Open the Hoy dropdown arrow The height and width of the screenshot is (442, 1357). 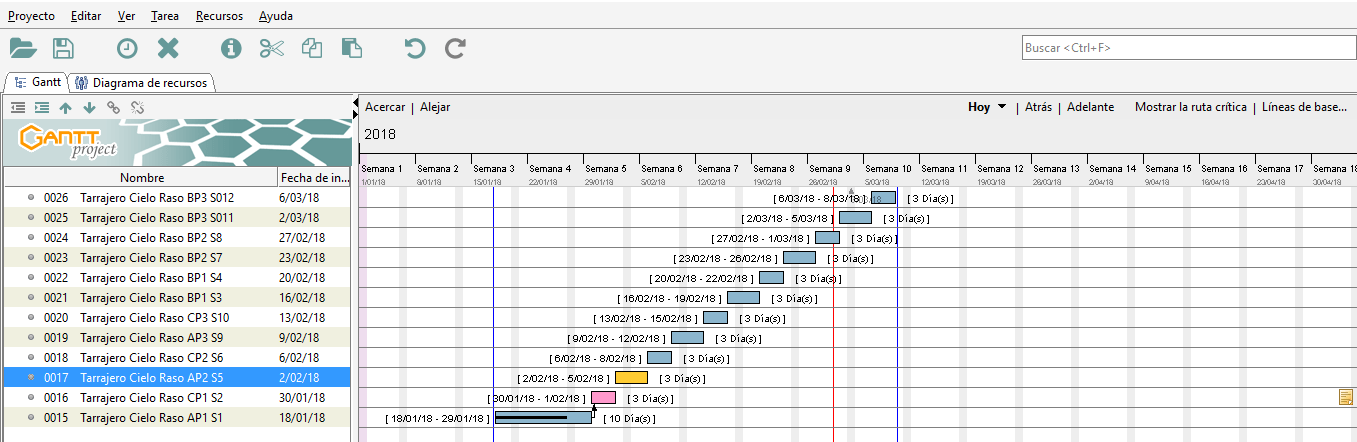tap(1002, 107)
